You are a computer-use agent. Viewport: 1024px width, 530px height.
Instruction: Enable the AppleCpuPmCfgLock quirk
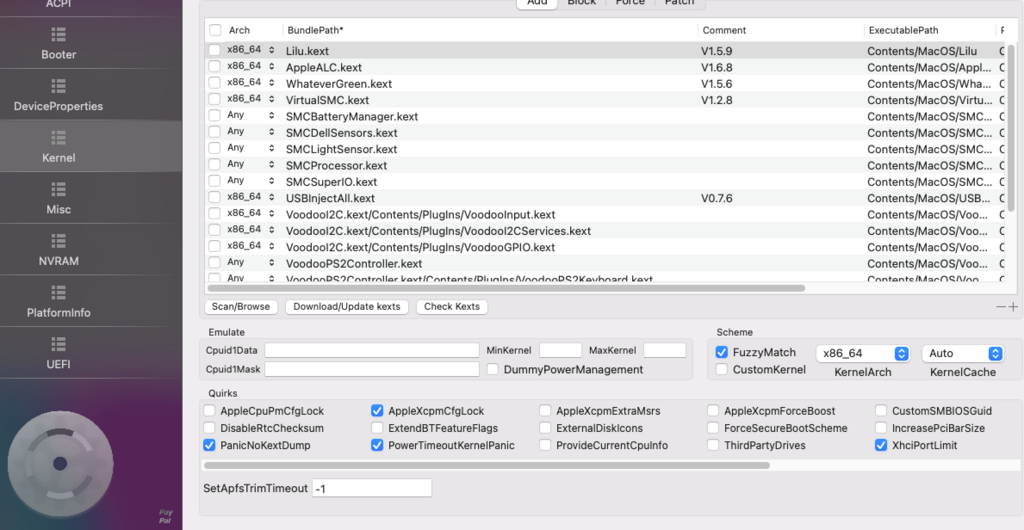tap(209, 411)
